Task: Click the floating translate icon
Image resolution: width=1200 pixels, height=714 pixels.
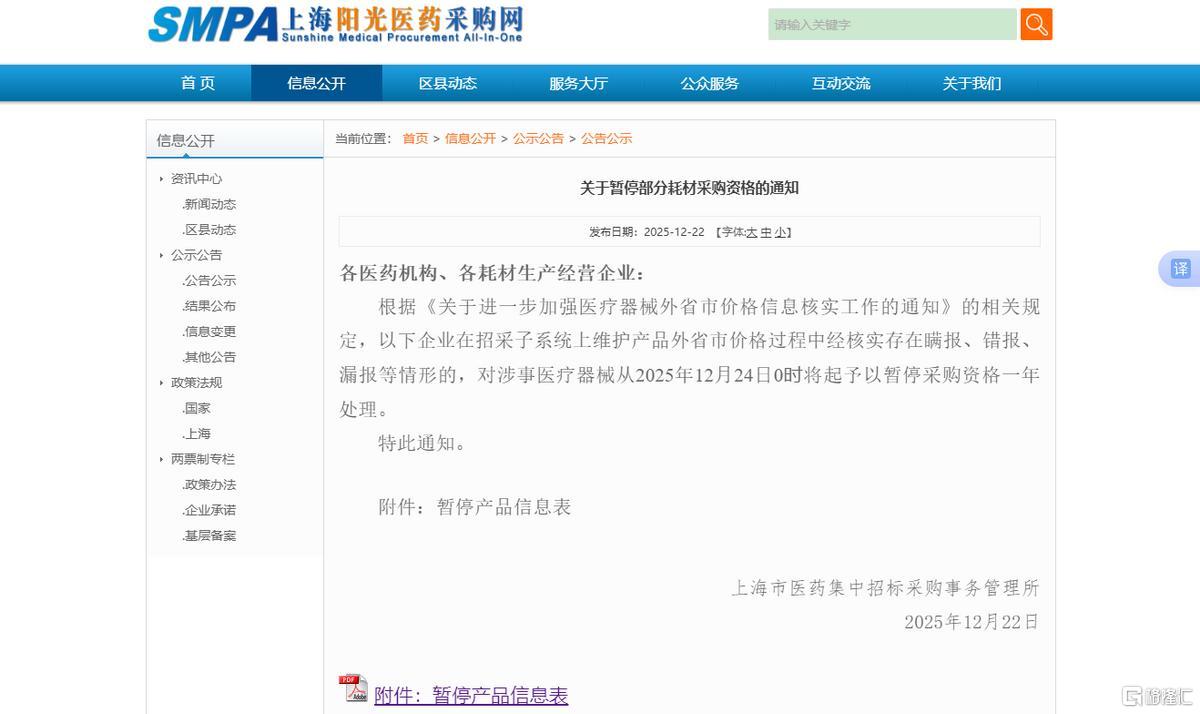Action: (1179, 269)
